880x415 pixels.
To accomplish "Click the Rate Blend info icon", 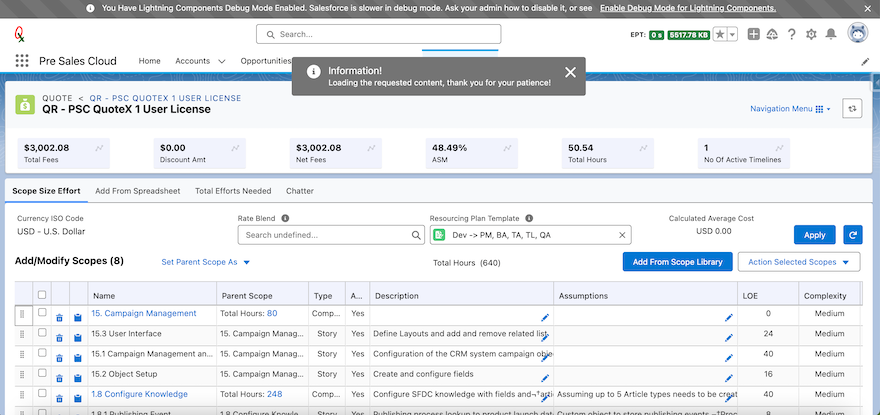I will (x=285, y=218).
